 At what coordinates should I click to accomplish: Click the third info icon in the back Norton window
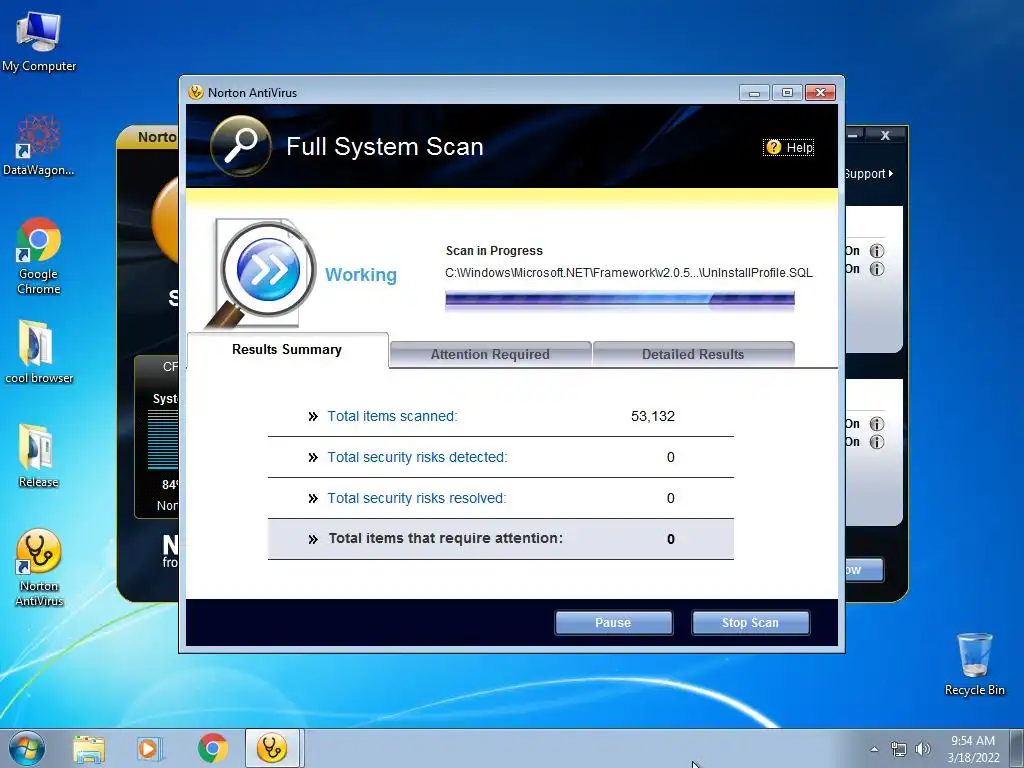pos(877,424)
